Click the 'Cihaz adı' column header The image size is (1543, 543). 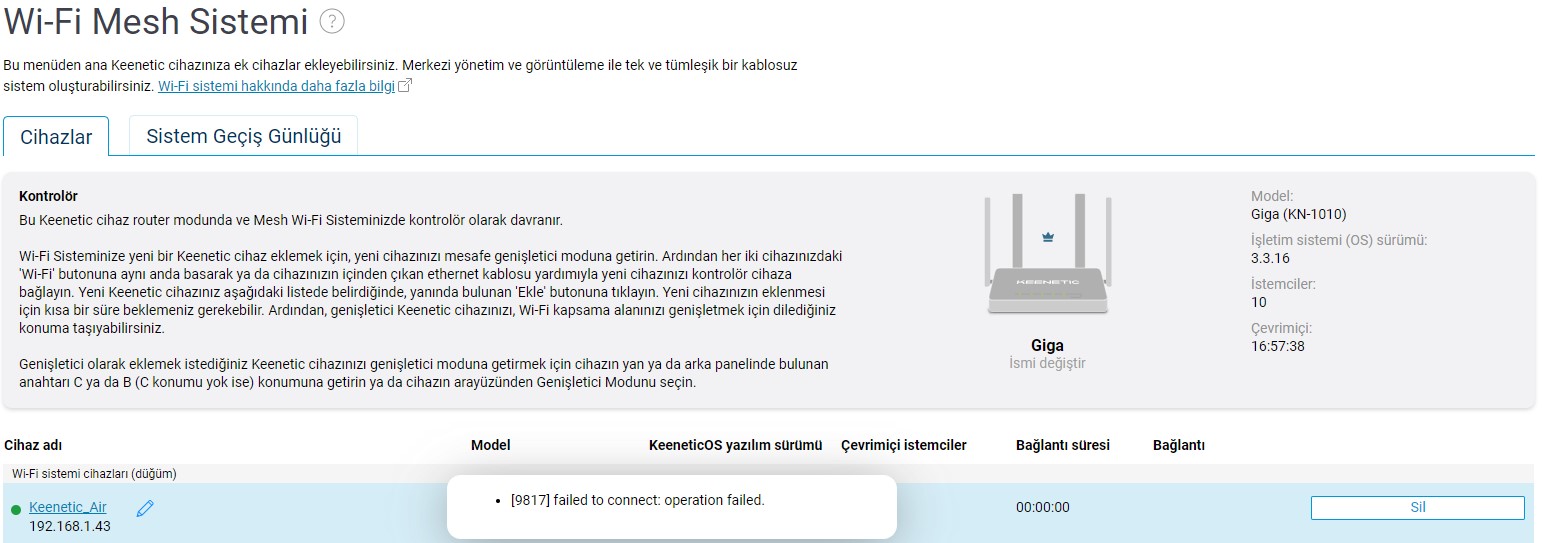33,445
